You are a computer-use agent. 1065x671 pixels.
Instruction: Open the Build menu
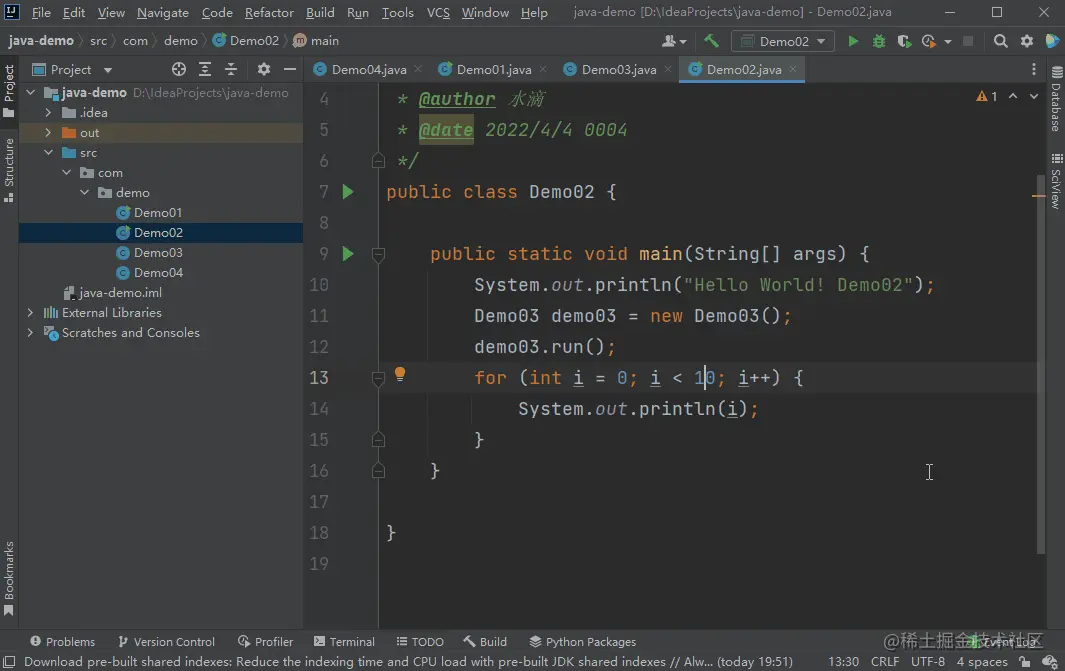[320, 12]
